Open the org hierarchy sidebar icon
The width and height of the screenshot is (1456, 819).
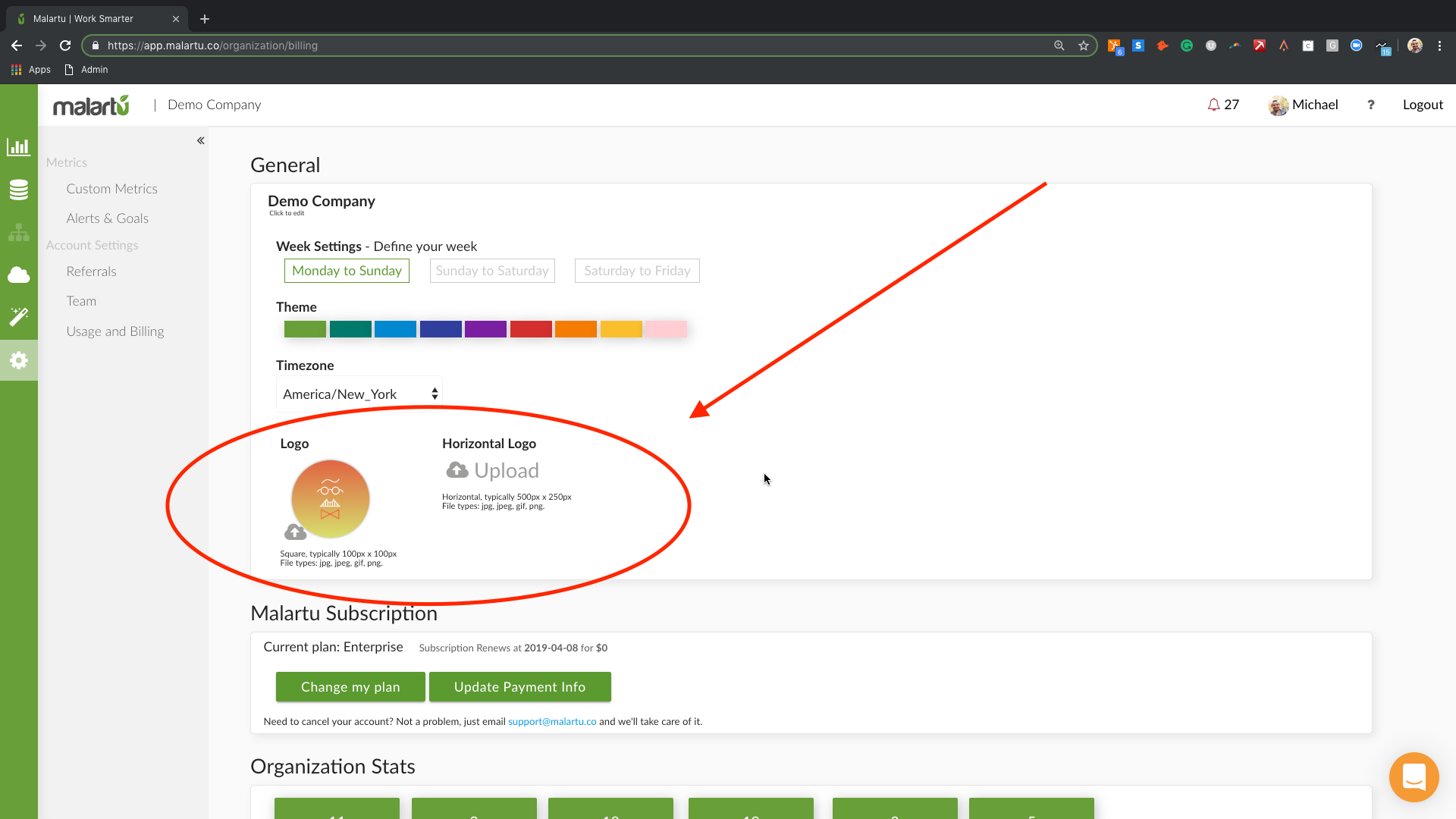point(18,232)
